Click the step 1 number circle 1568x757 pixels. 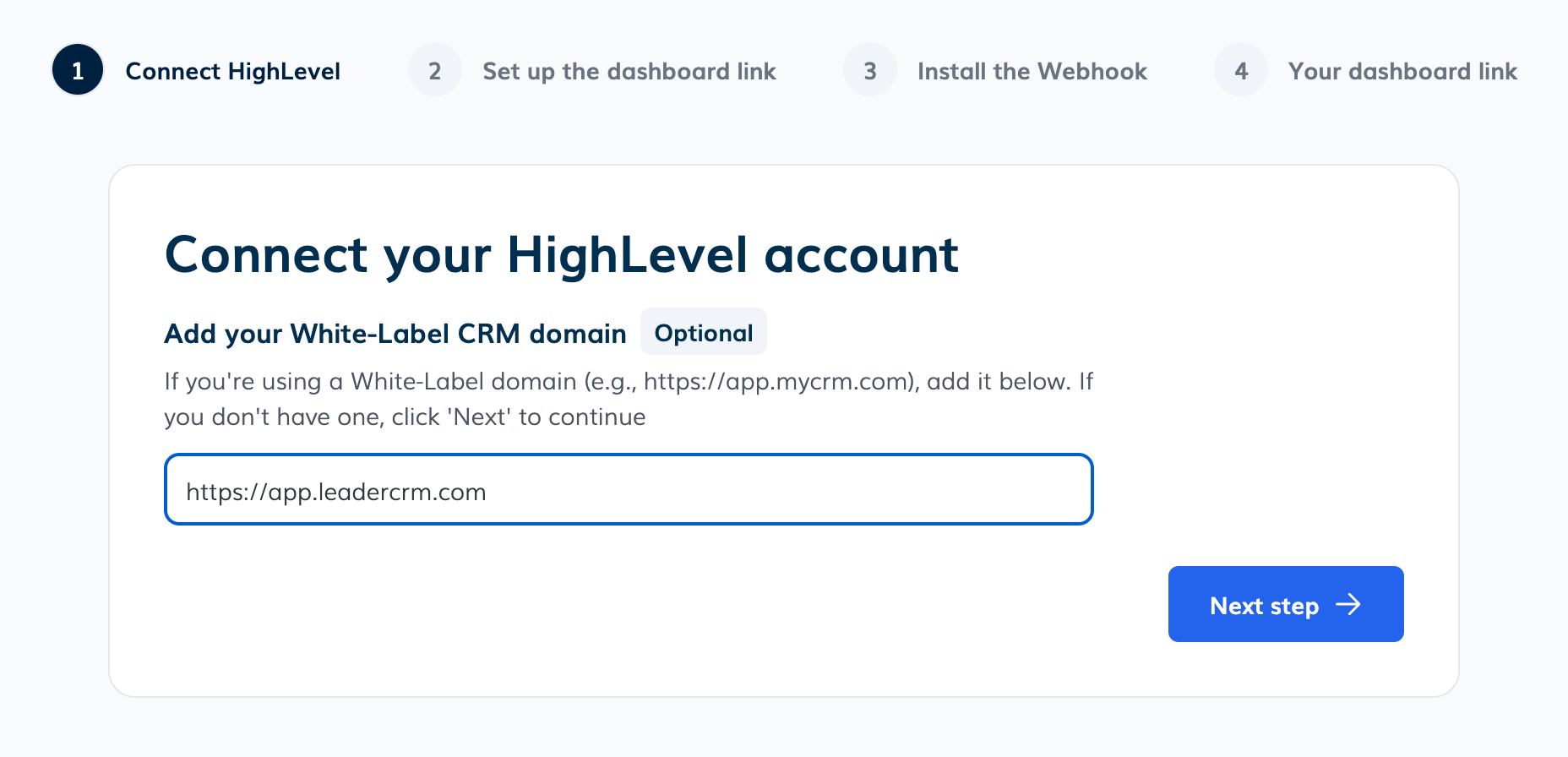(x=78, y=70)
